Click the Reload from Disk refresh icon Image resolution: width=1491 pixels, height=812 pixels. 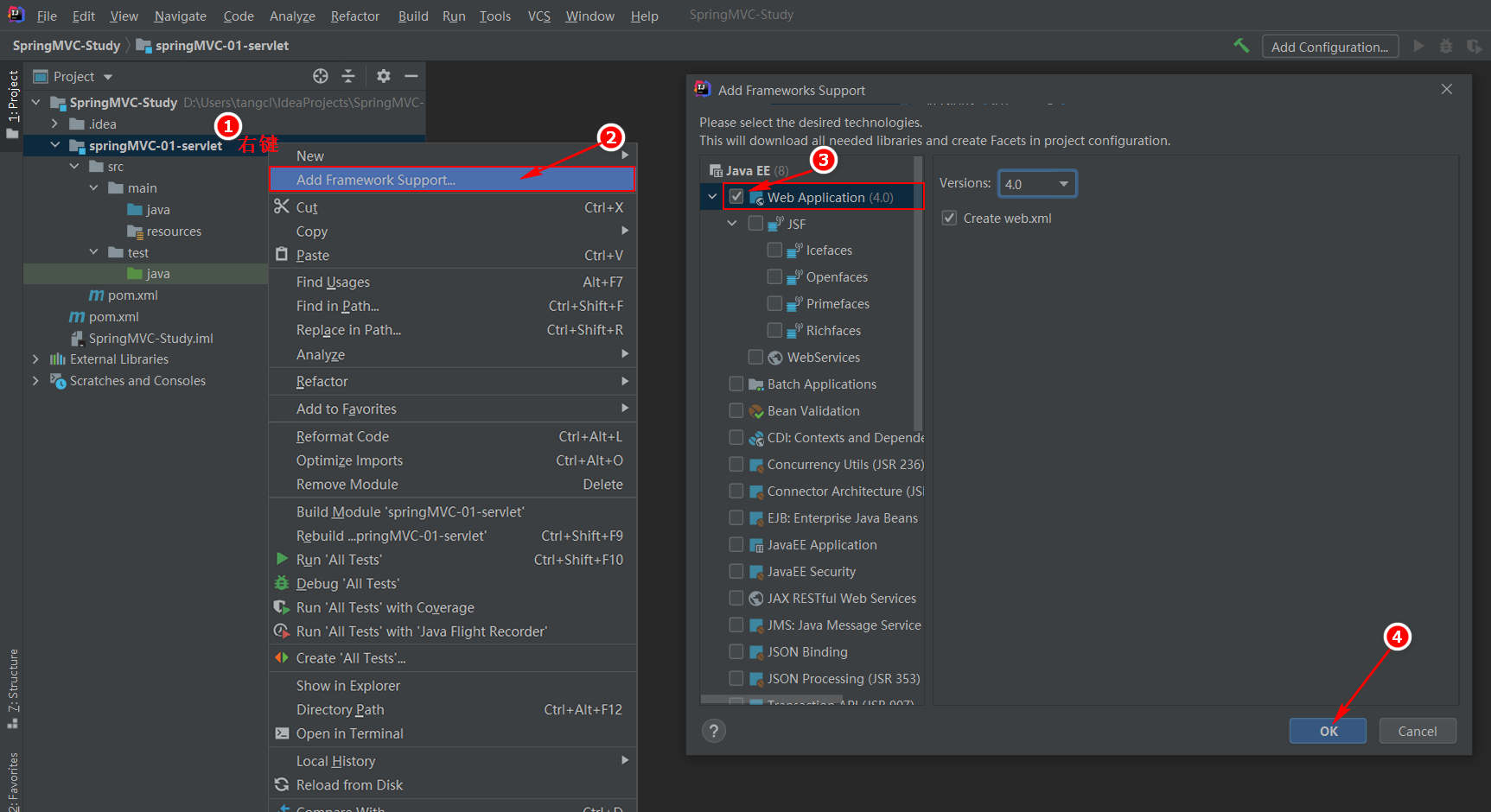click(282, 784)
